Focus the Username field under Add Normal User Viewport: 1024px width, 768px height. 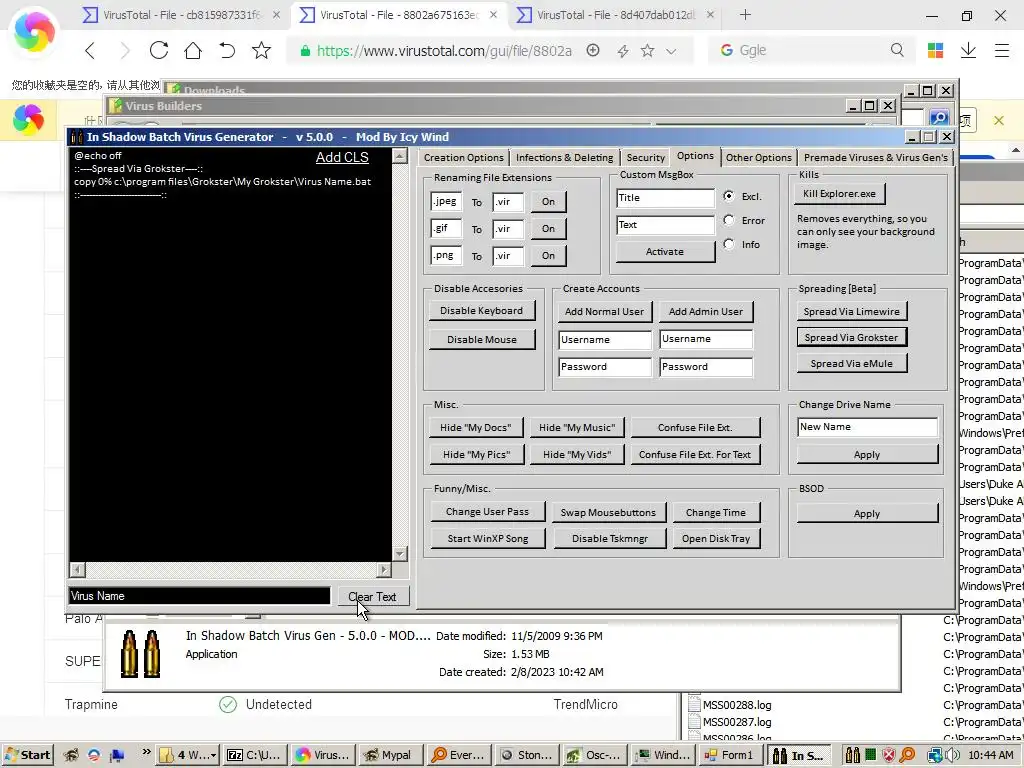coord(605,340)
